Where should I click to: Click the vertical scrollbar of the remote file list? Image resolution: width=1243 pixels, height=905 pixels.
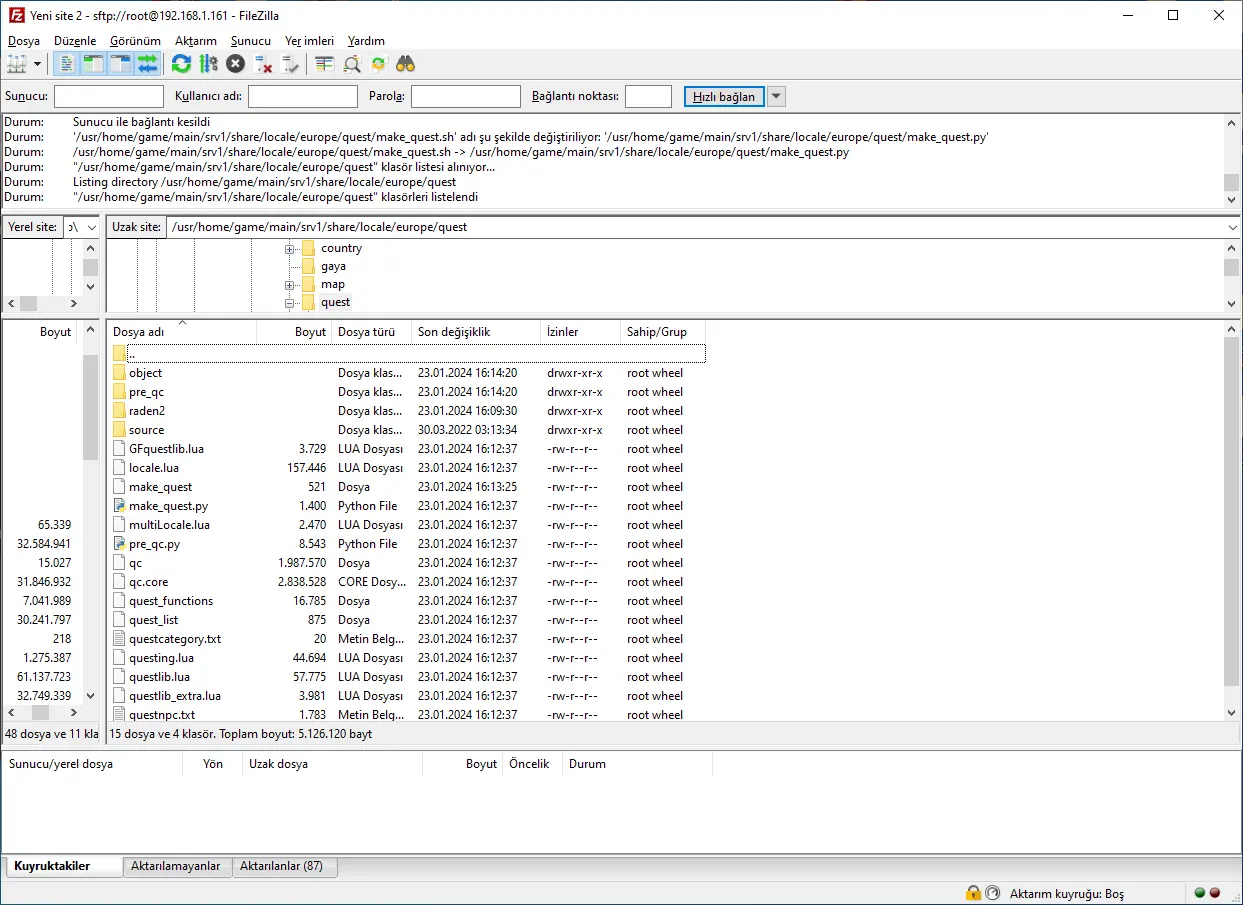(1232, 521)
